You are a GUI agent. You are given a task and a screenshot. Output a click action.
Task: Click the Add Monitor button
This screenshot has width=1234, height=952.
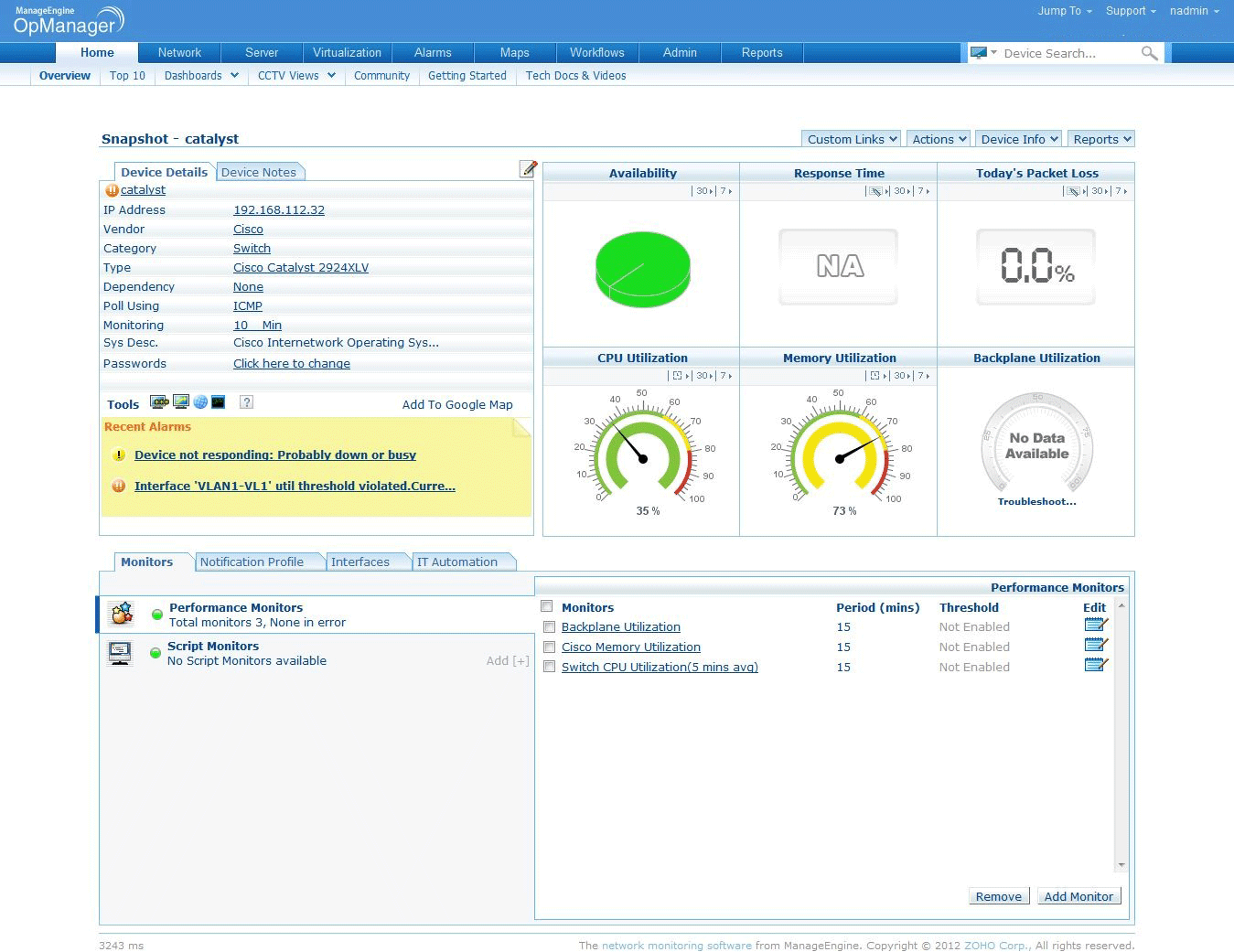click(x=1078, y=896)
